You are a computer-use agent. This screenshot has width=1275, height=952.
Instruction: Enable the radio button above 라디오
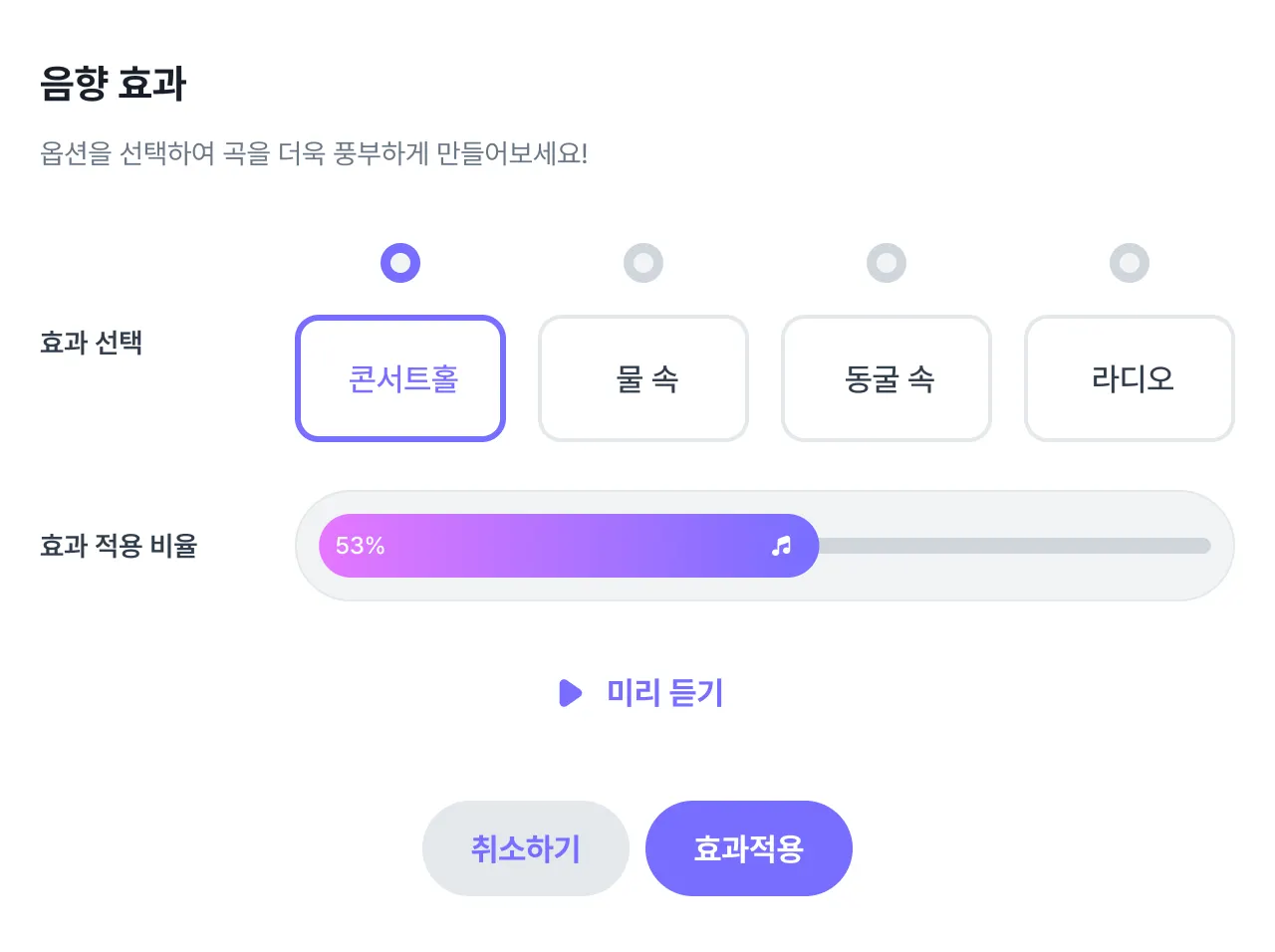[x=1130, y=263]
